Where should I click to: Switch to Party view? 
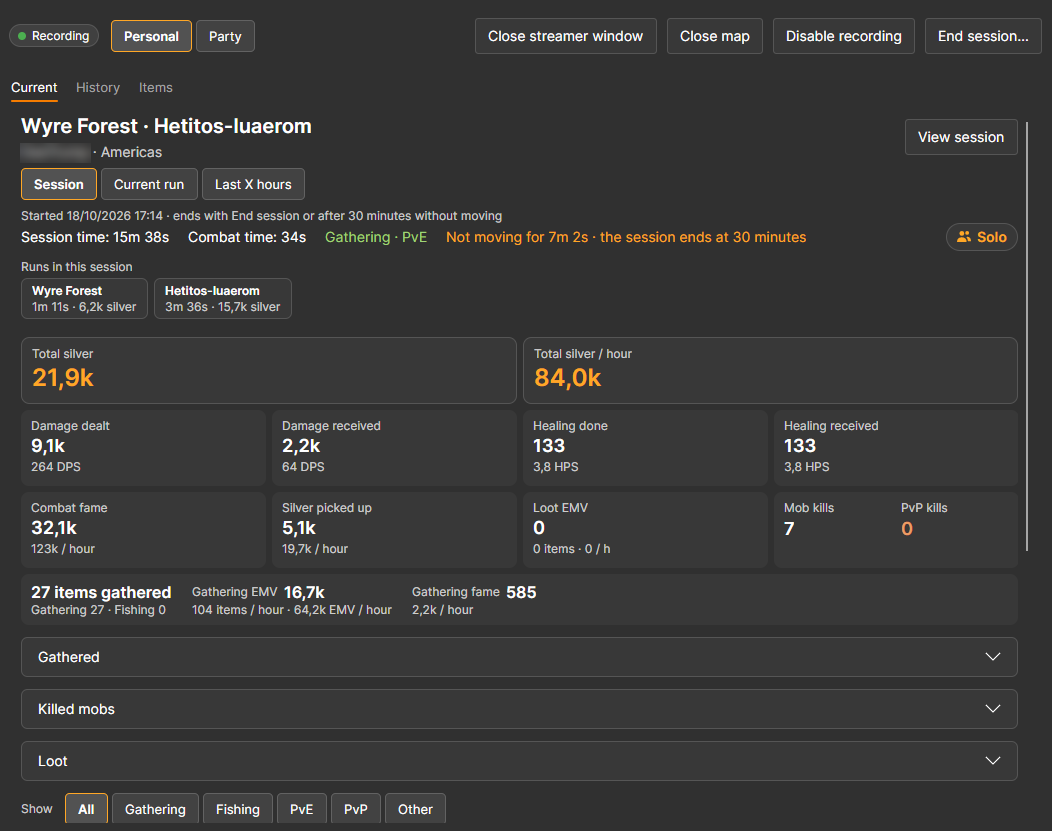coord(225,36)
